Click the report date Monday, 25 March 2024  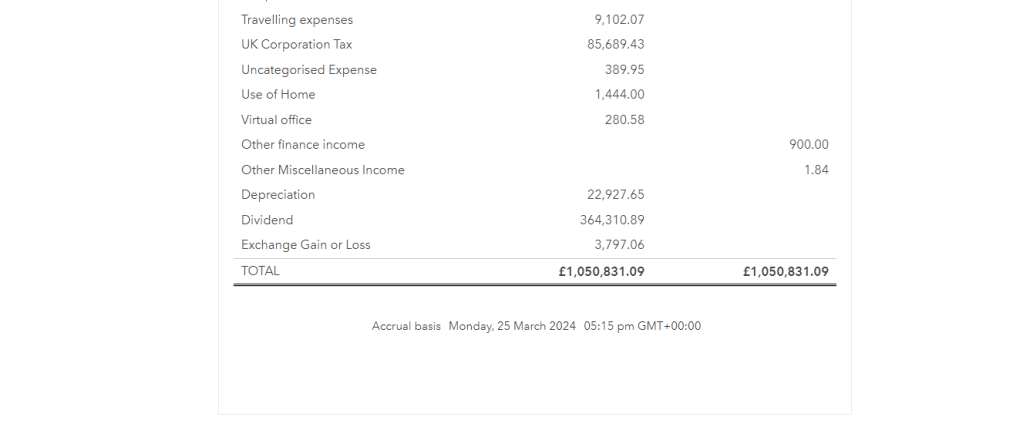tap(512, 326)
